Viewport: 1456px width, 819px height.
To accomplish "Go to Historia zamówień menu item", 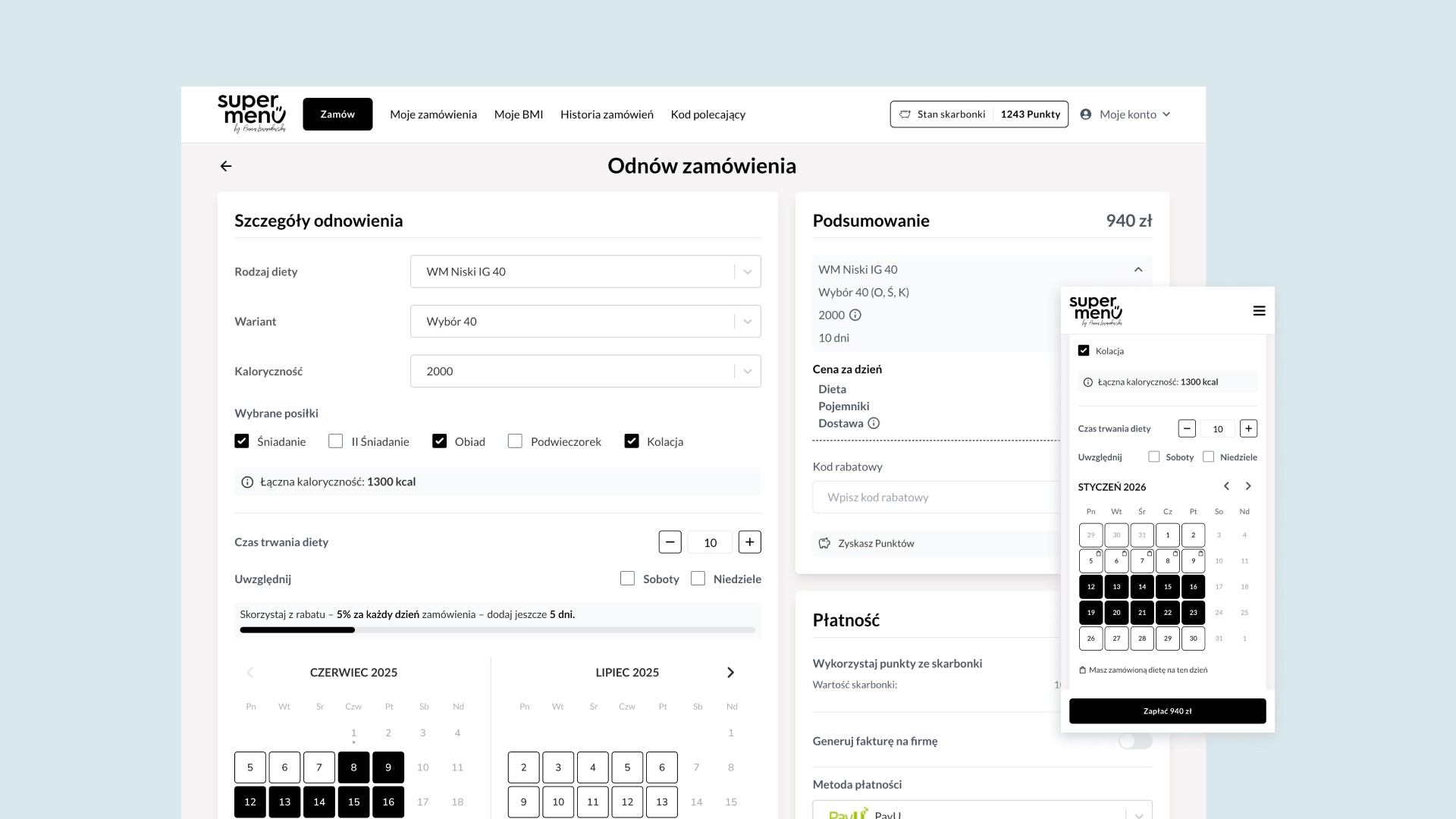I will (607, 115).
